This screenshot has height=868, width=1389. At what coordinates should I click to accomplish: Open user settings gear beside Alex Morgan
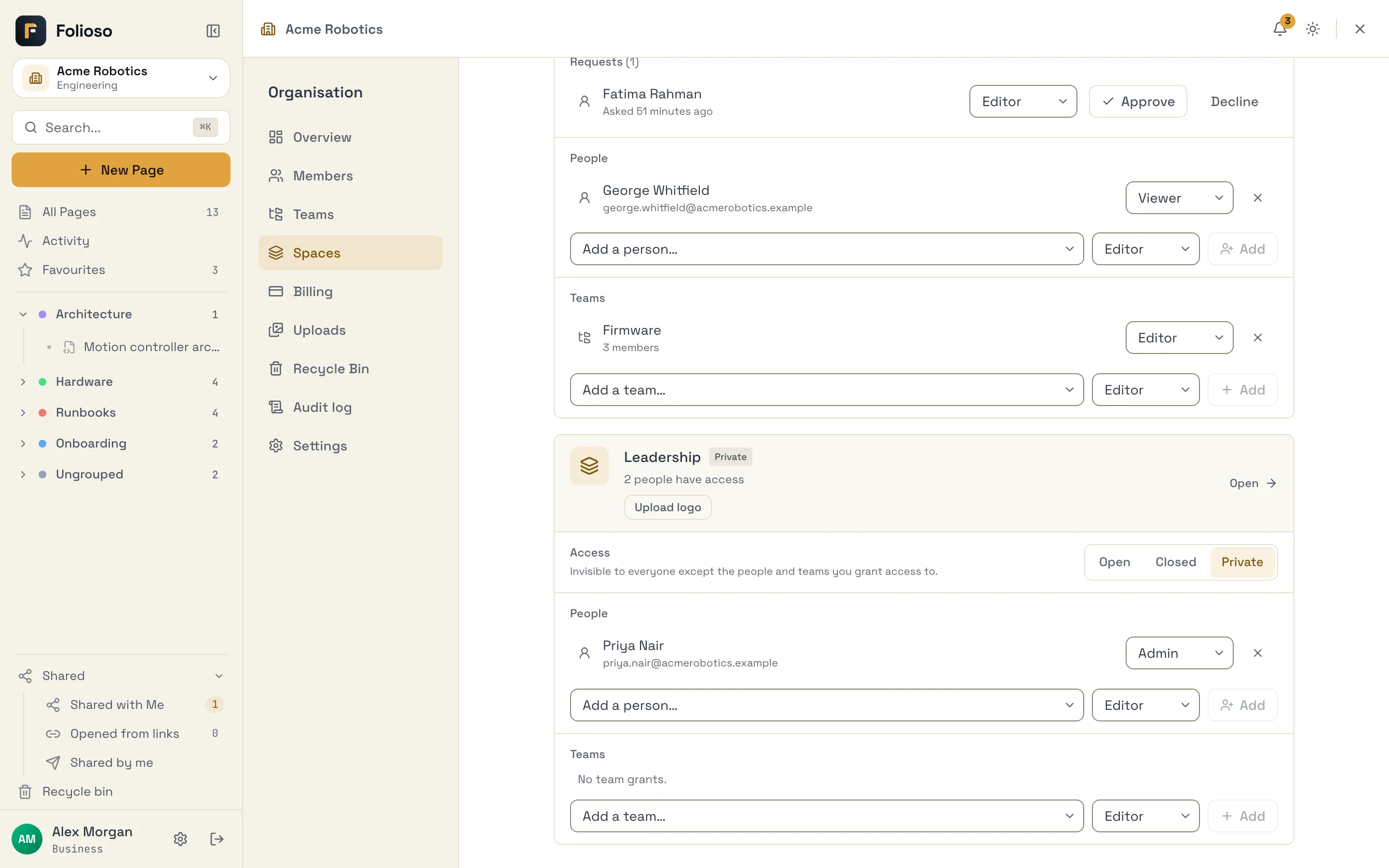(x=180, y=839)
